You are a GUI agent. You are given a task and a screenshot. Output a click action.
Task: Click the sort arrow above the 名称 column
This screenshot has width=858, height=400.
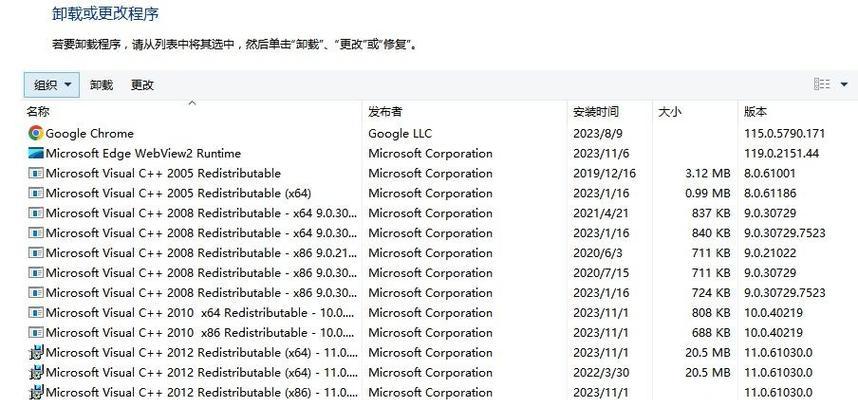[192, 102]
